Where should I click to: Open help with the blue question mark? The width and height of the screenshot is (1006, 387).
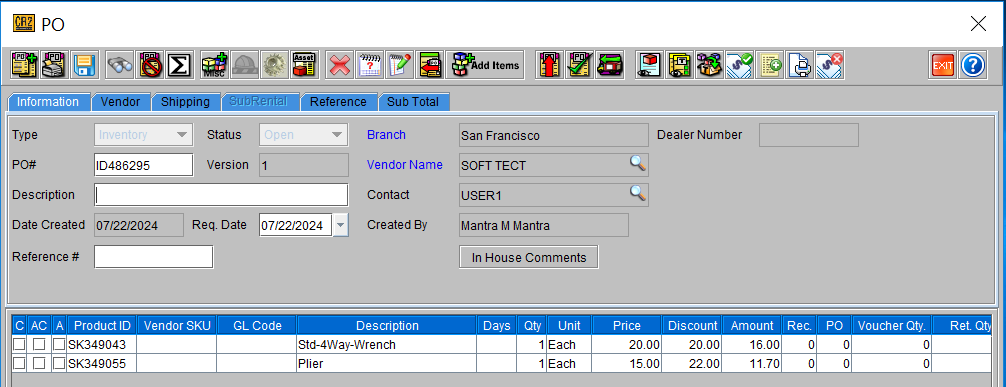tap(973, 65)
